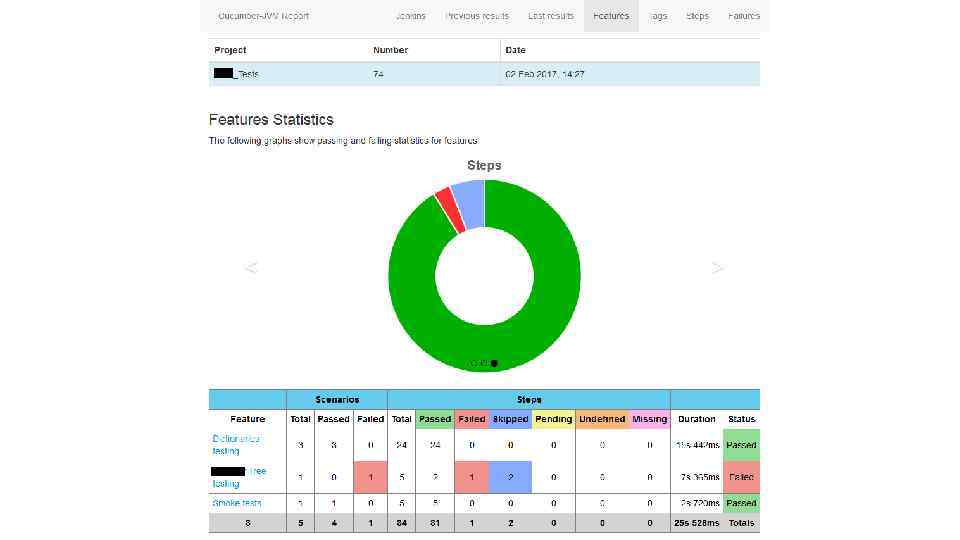Click the Cucumber-JVM Report brand title
960x540 pixels.
pos(264,16)
